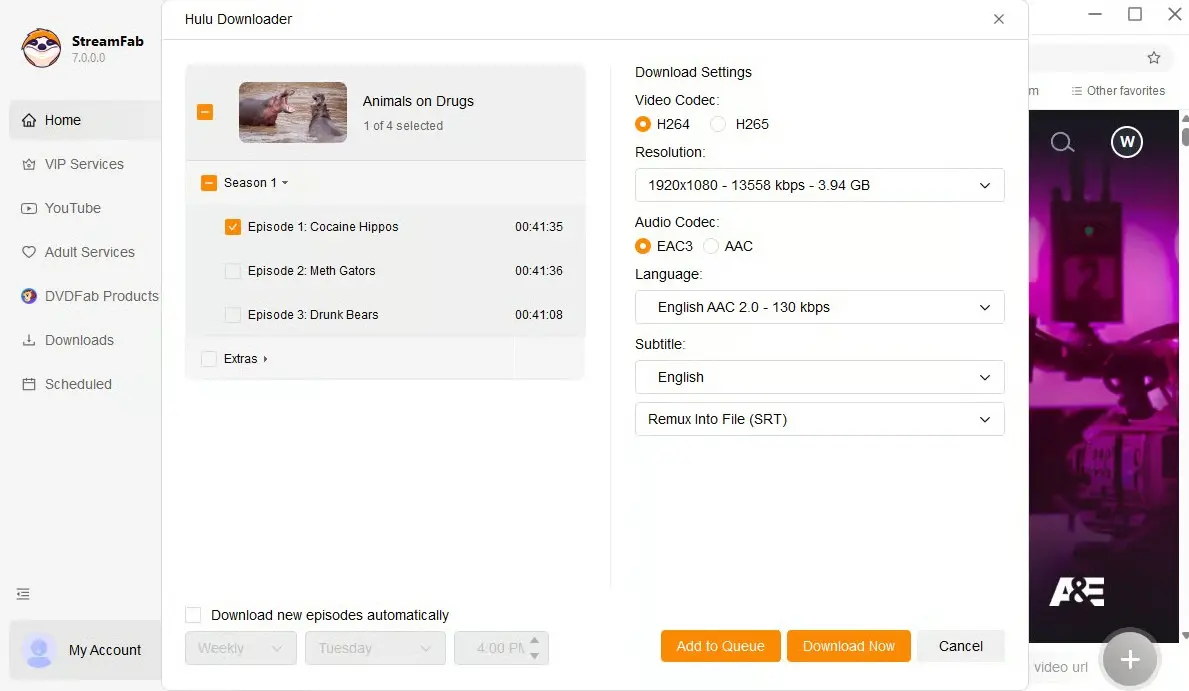This screenshot has width=1189, height=691.
Task: Toggle the Season 1 checkbox
Action: tap(209, 183)
